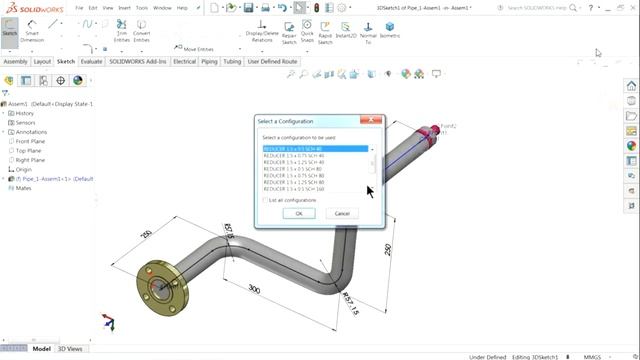
Task: Open the File Explorer folder tab
Action: (631, 116)
